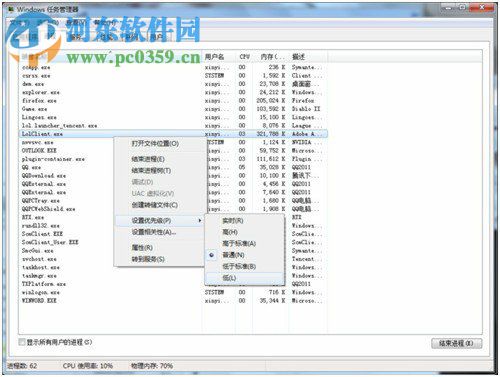500x377 pixels.
Task: Select the Game.exe process row
Action: (173, 109)
